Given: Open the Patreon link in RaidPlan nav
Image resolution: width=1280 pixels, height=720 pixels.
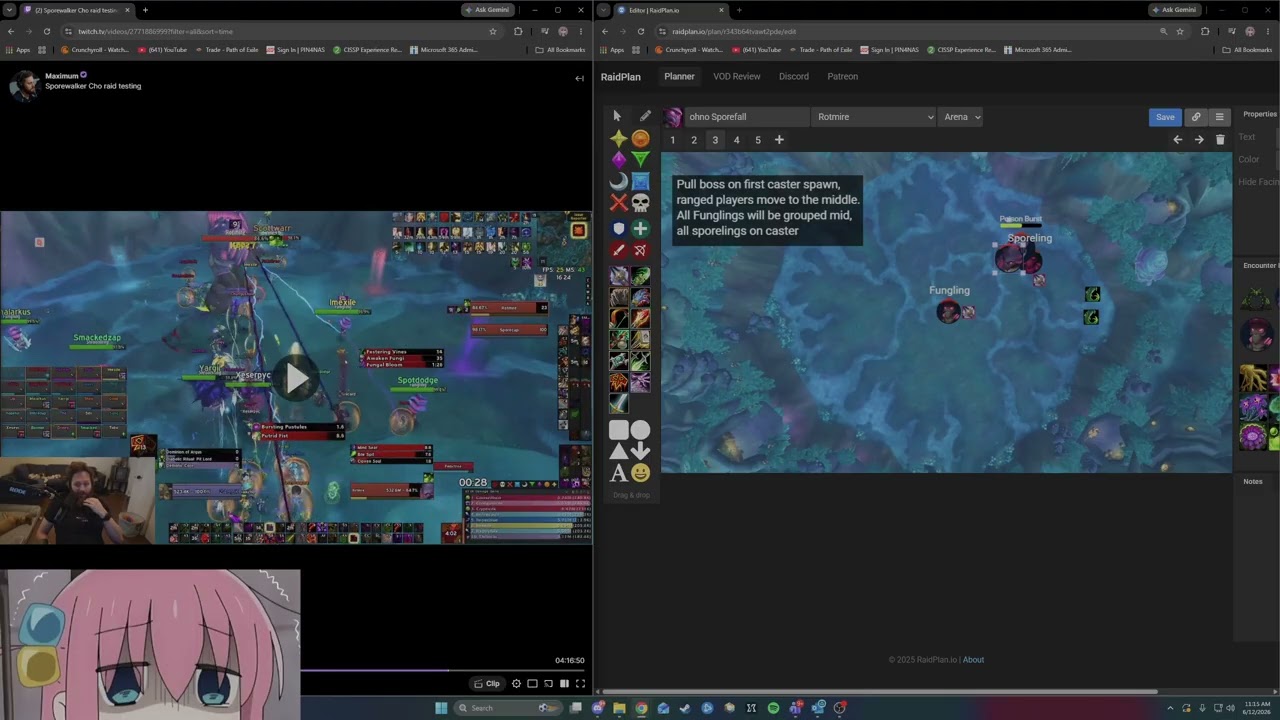Looking at the screenshot, I should coord(843,76).
